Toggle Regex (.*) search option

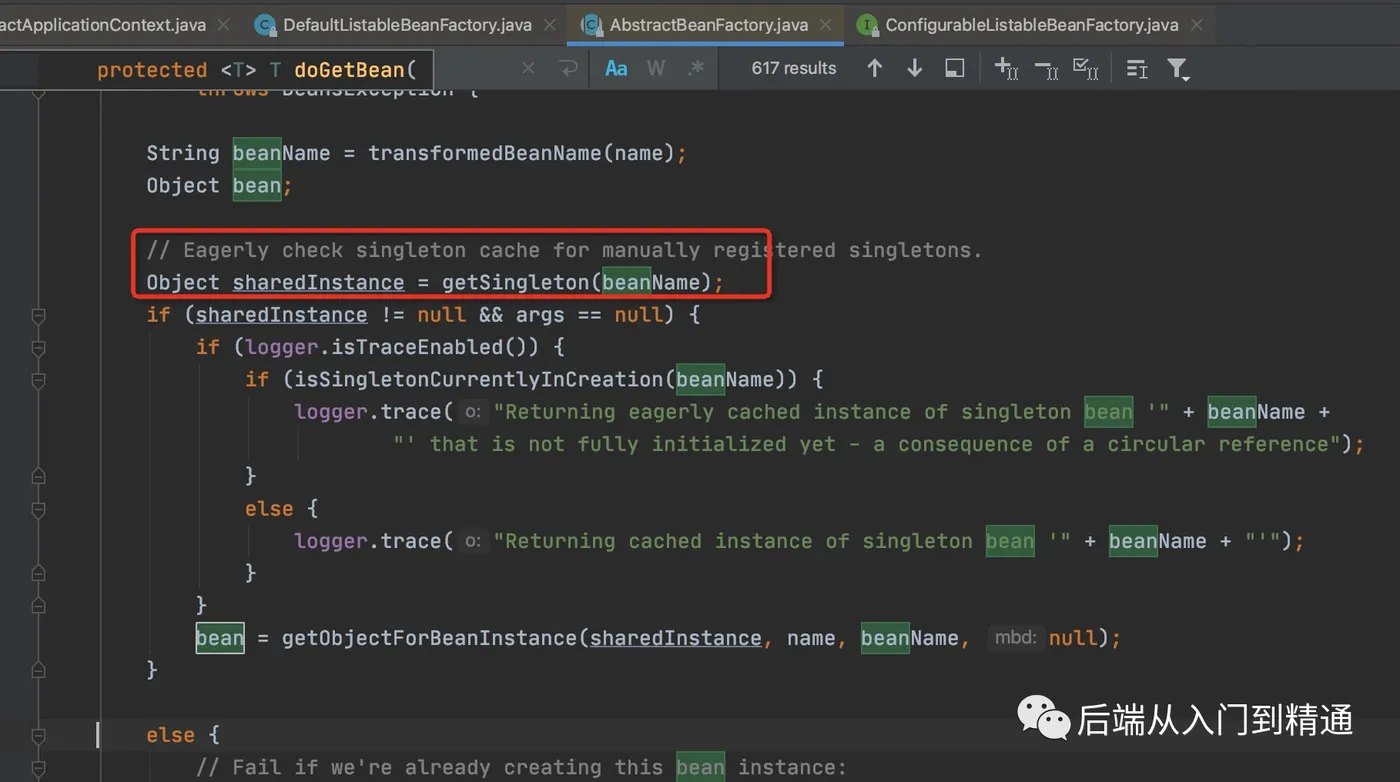click(696, 68)
